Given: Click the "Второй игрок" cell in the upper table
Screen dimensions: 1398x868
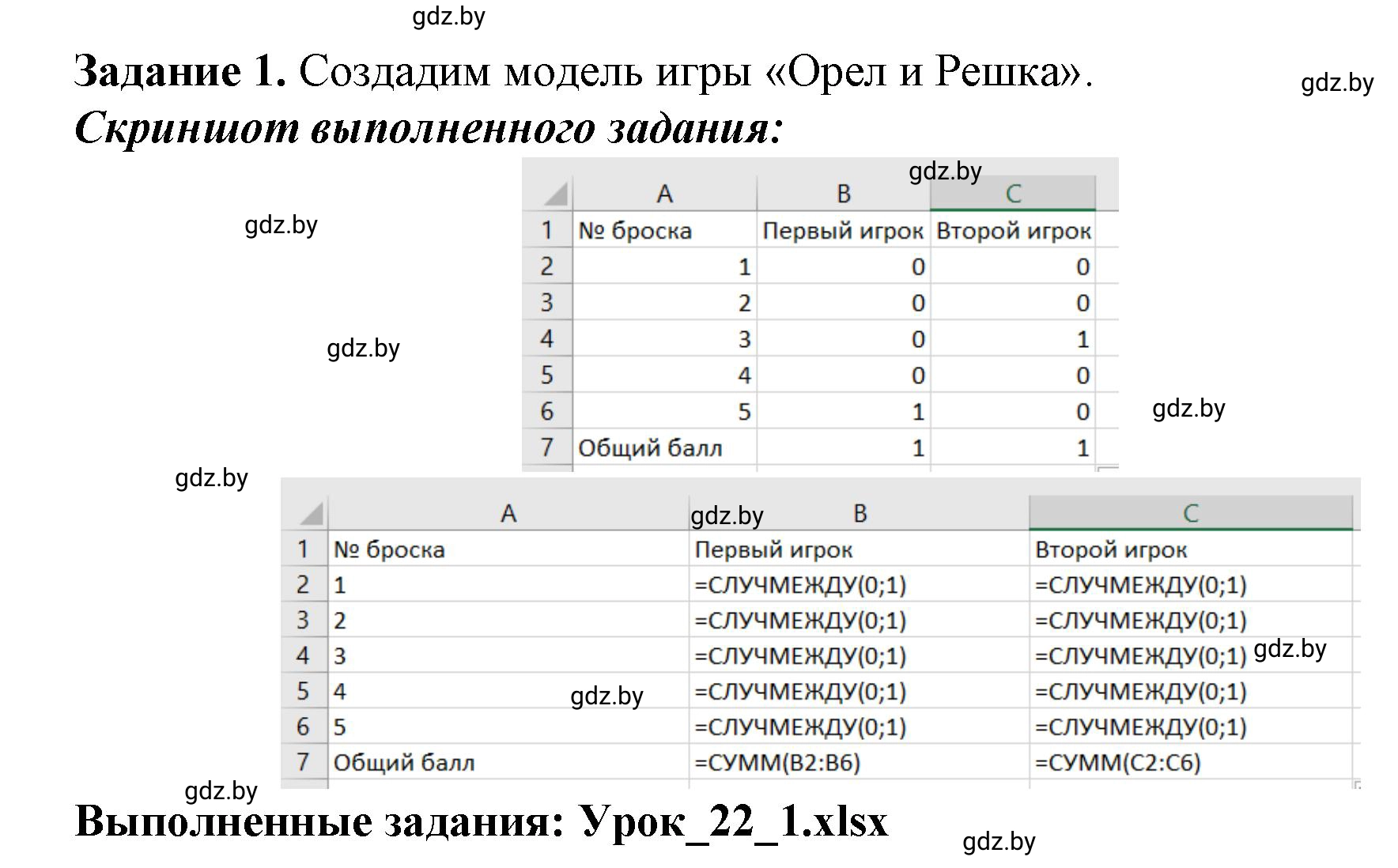Looking at the screenshot, I should click(x=1013, y=229).
